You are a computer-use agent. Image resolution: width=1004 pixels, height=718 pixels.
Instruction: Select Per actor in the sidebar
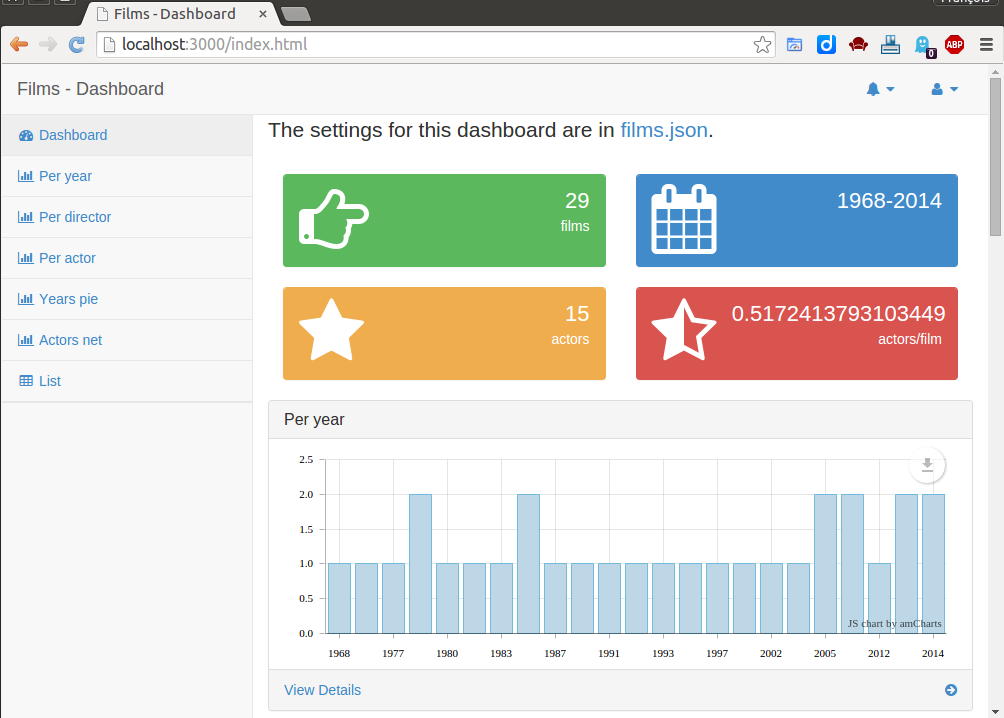coord(127,258)
